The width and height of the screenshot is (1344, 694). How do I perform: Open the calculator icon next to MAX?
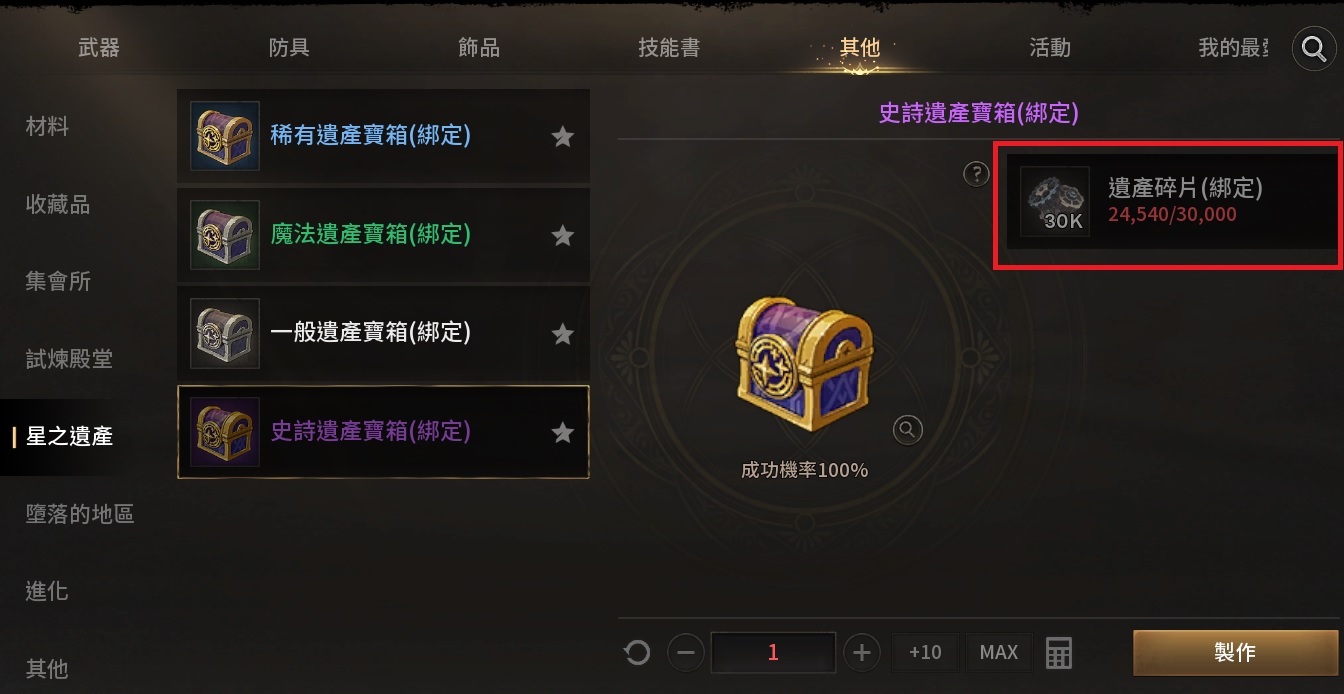(1058, 653)
